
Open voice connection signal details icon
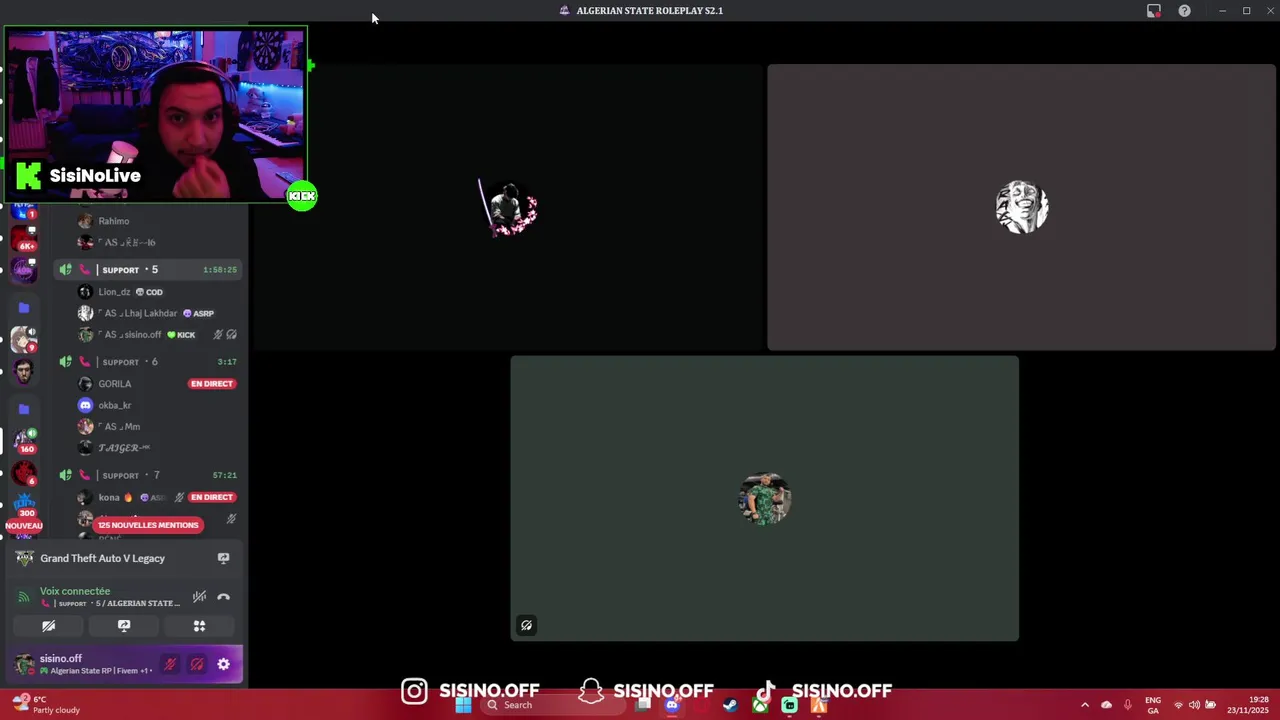(24, 597)
